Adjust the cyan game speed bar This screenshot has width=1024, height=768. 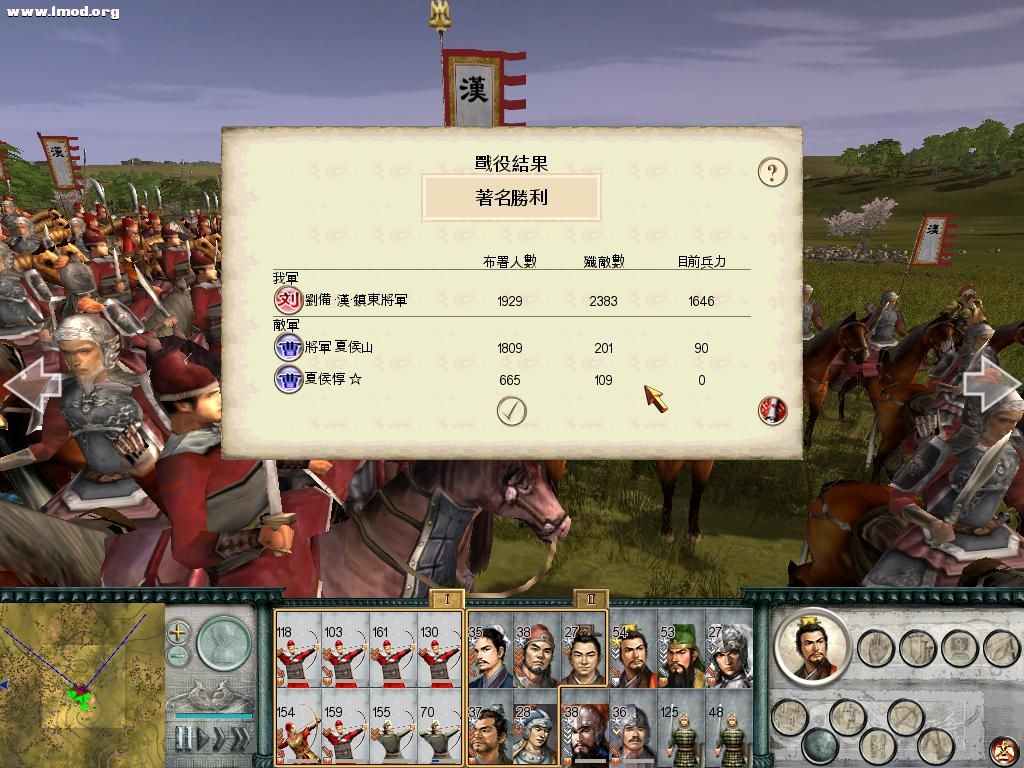(214, 716)
